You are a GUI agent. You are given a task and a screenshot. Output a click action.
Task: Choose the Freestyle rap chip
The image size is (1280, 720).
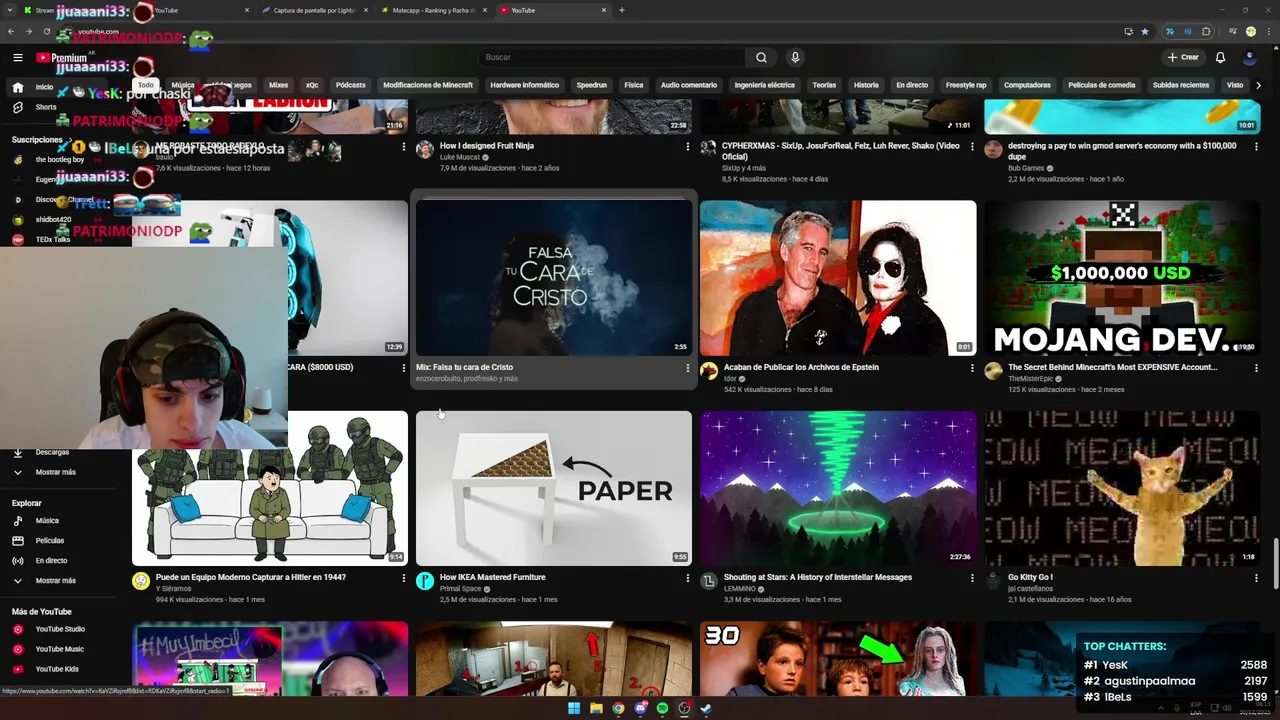tap(966, 85)
